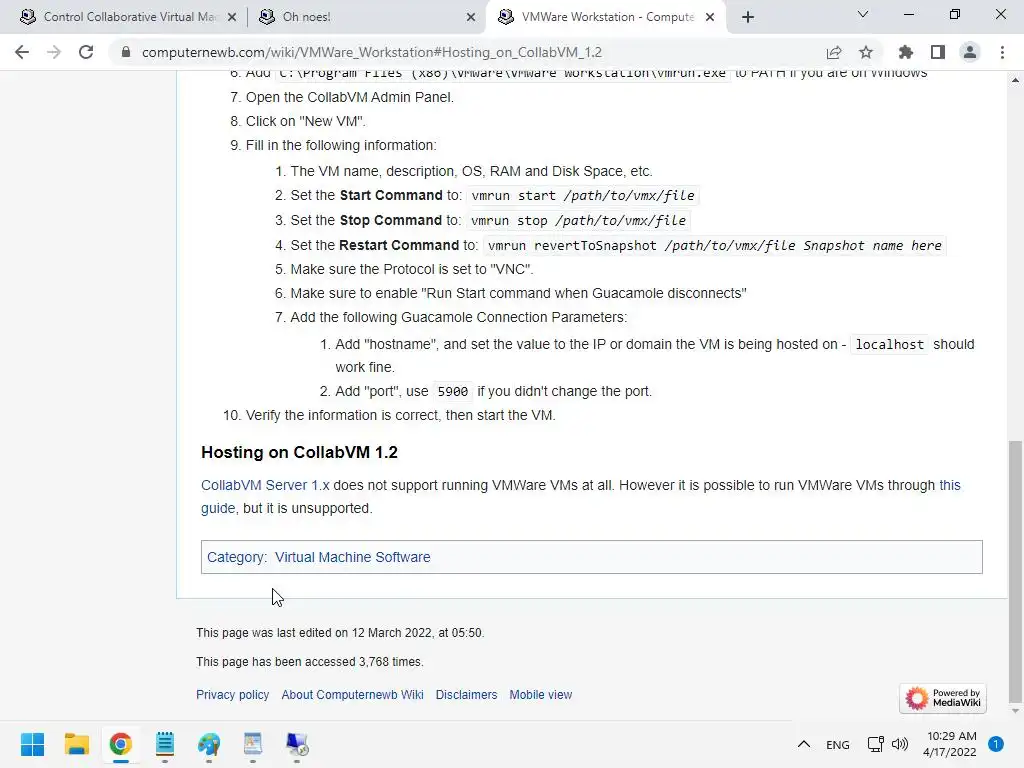
Task: Open the notification badge
Action: pos(996,744)
